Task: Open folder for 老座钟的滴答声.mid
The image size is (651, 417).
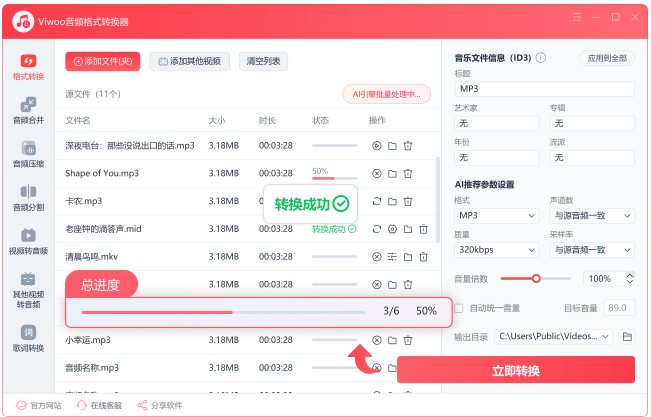Action: coord(408,229)
